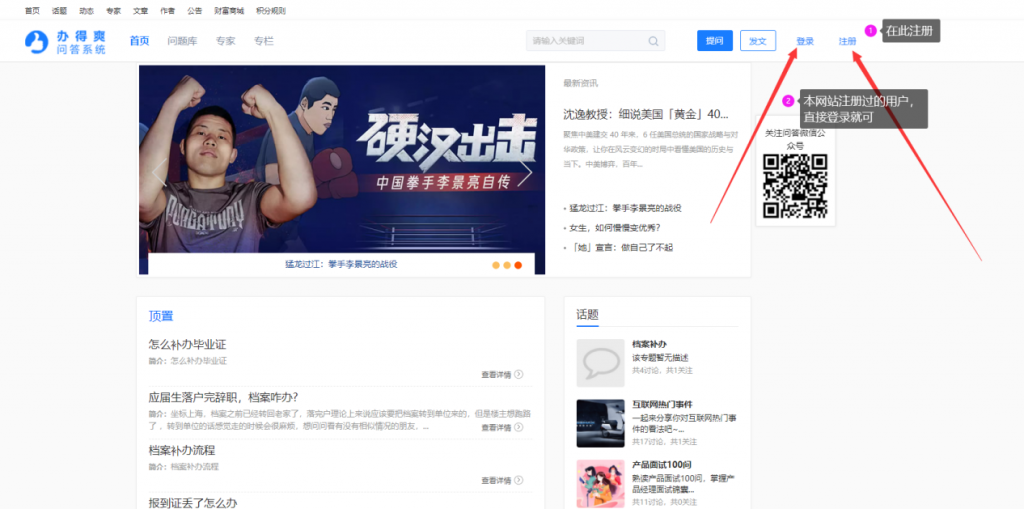Click the 登录 link
Image resolution: width=1024 pixels, height=509 pixels.
pyautogui.click(x=805, y=41)
